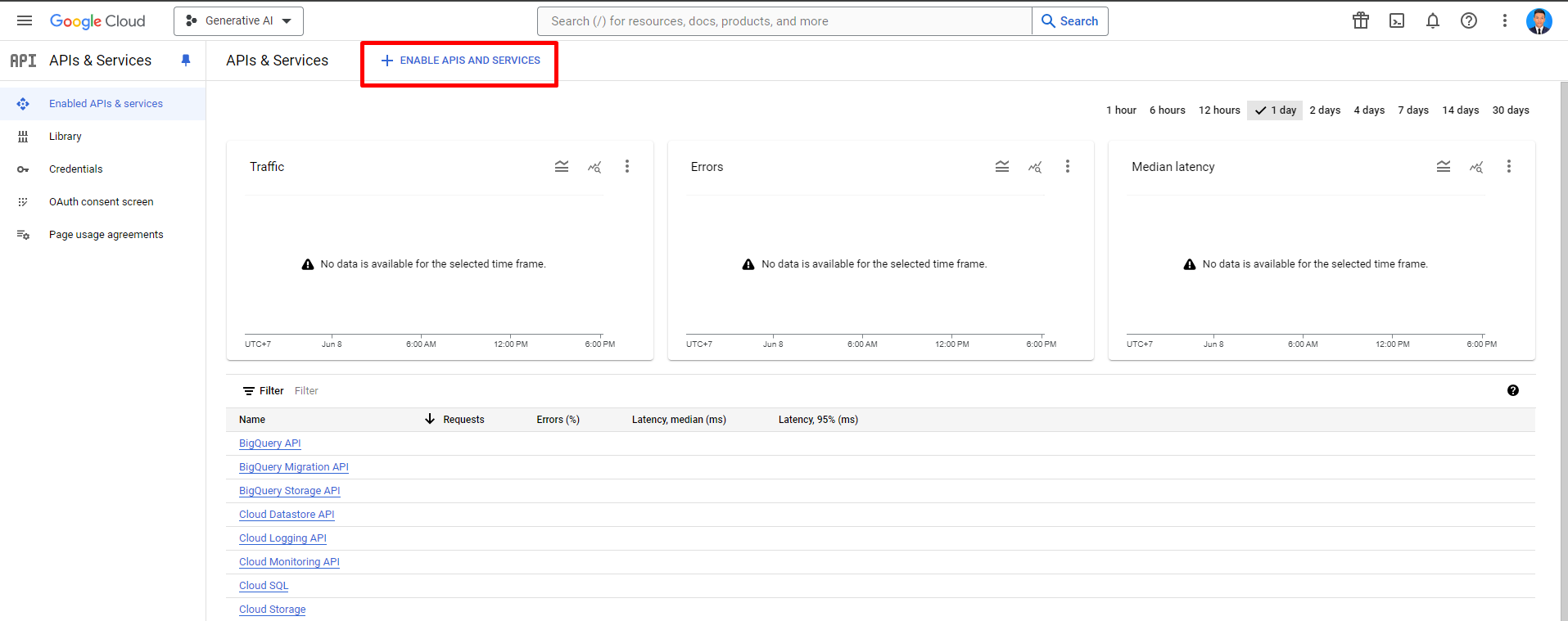
Task: Open the table help icon beside Filter
Action: (x=1513, y=390)
